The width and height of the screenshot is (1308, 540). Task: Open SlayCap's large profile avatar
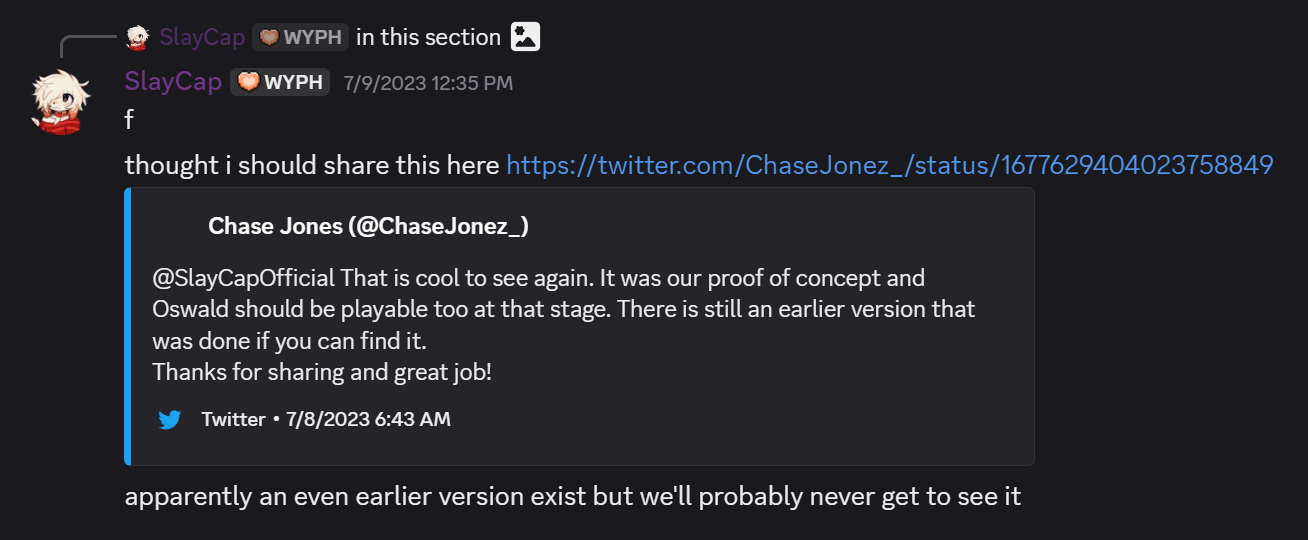59,101
